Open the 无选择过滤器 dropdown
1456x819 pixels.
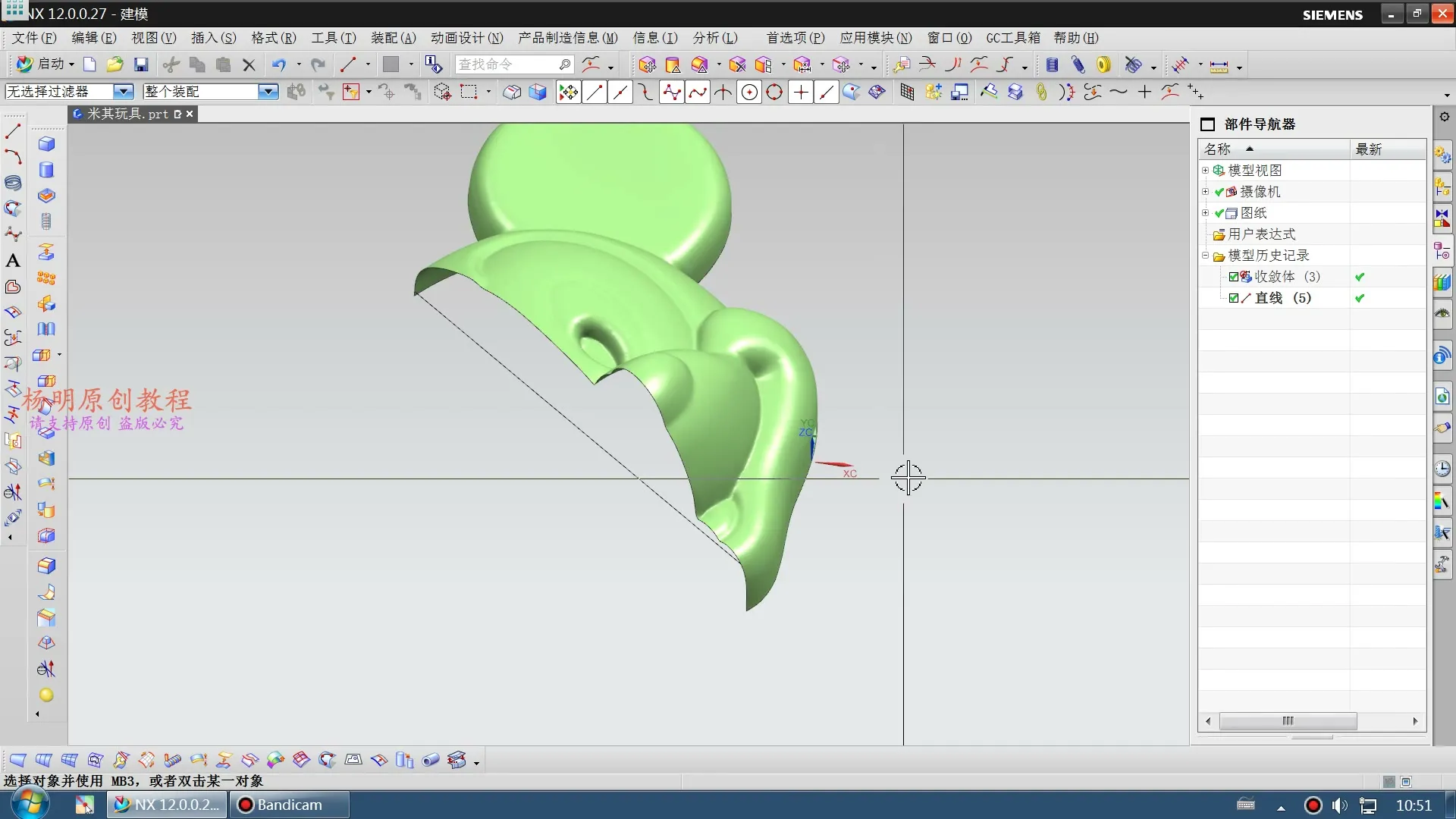point(123,92)
